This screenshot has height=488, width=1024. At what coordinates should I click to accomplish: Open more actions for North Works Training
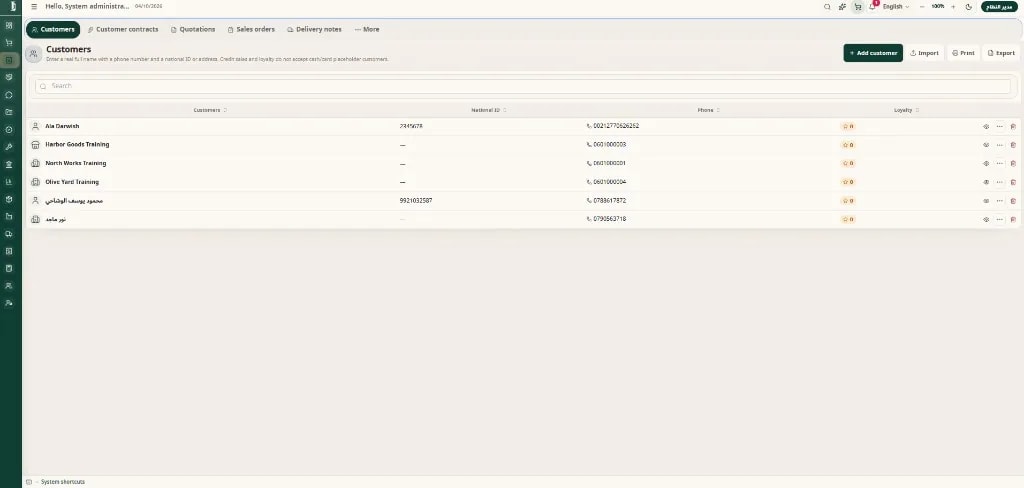coord(999,163)
